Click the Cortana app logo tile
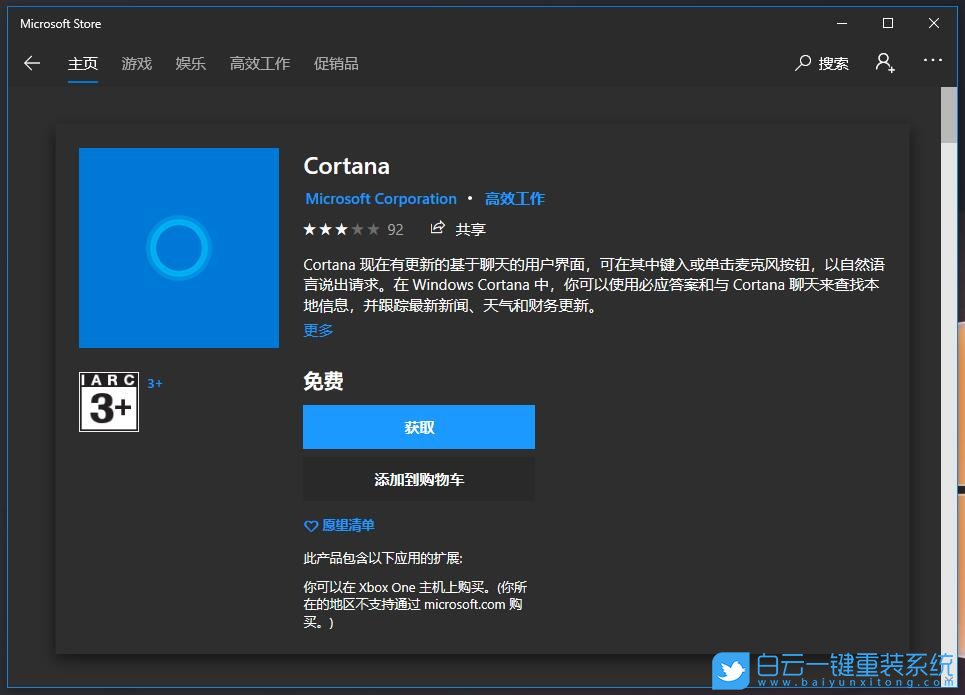The width and height of the screenshot is (965, 695). [x=178, y=247]
